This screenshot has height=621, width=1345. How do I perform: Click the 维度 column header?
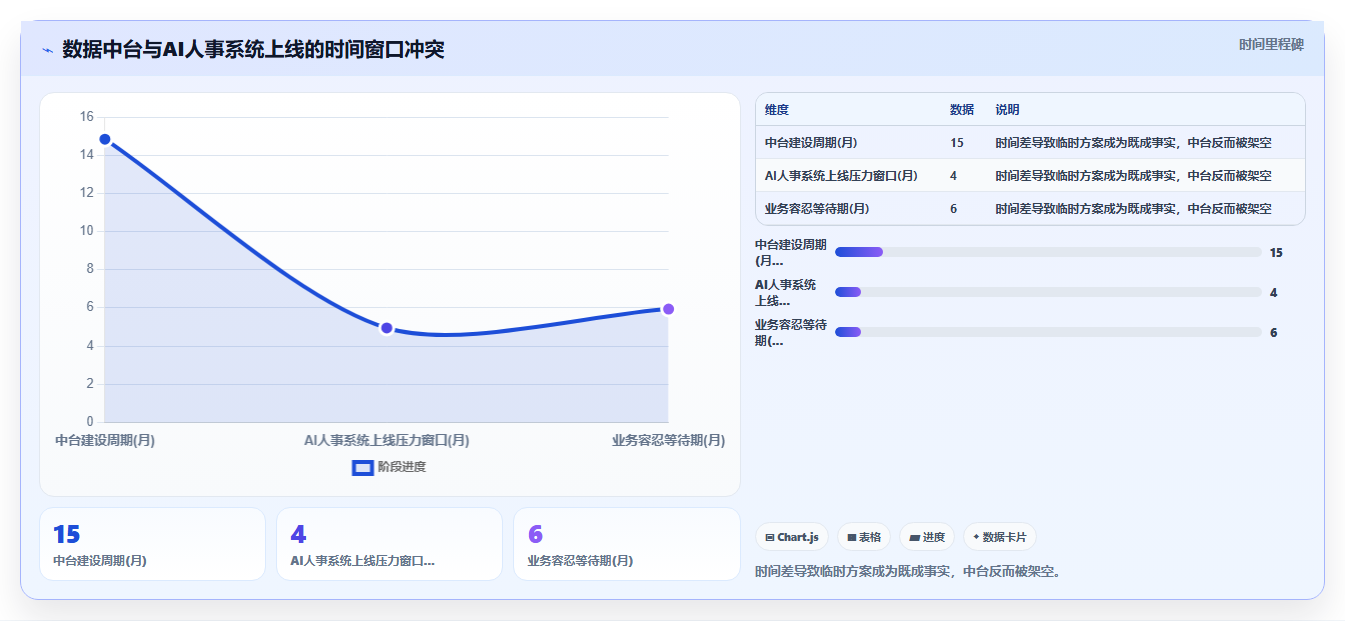pyautogui.click(x=777, y=110)
